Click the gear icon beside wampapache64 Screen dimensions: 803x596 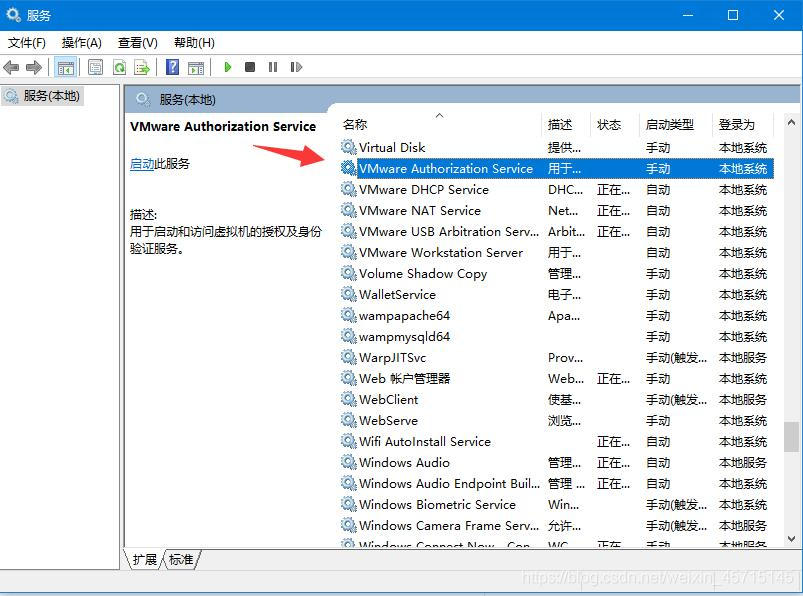tap(349, 315)
